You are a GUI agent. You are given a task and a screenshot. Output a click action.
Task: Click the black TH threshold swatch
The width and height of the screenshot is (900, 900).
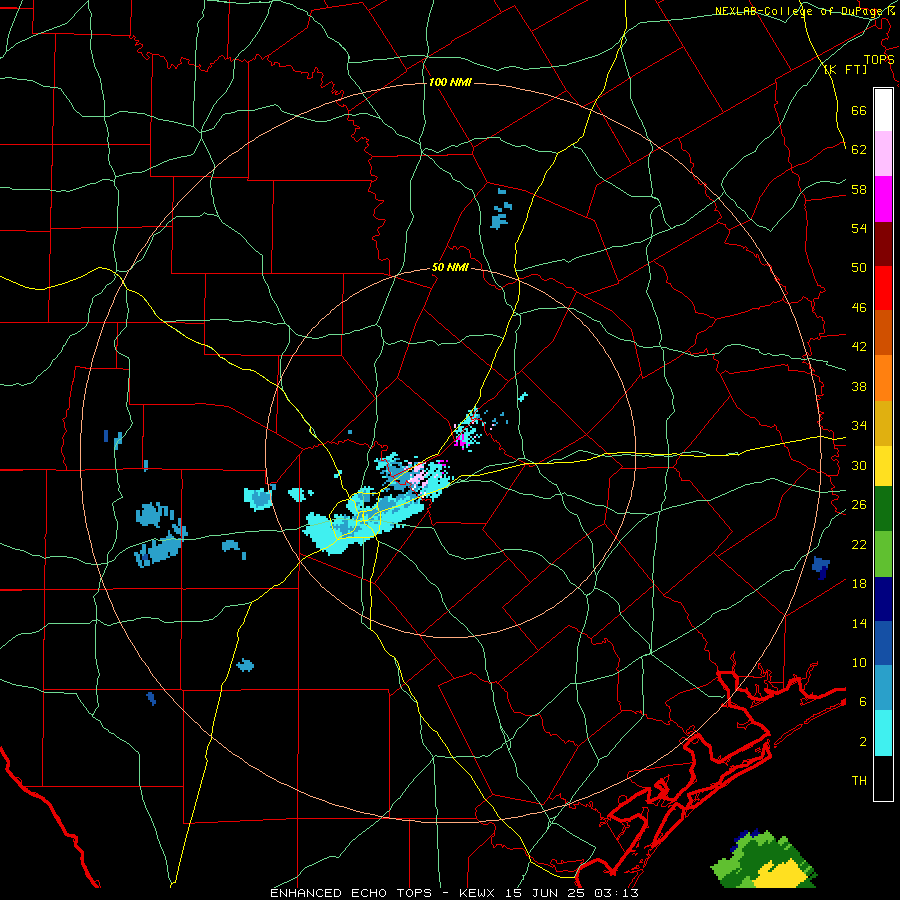point(883,778)
